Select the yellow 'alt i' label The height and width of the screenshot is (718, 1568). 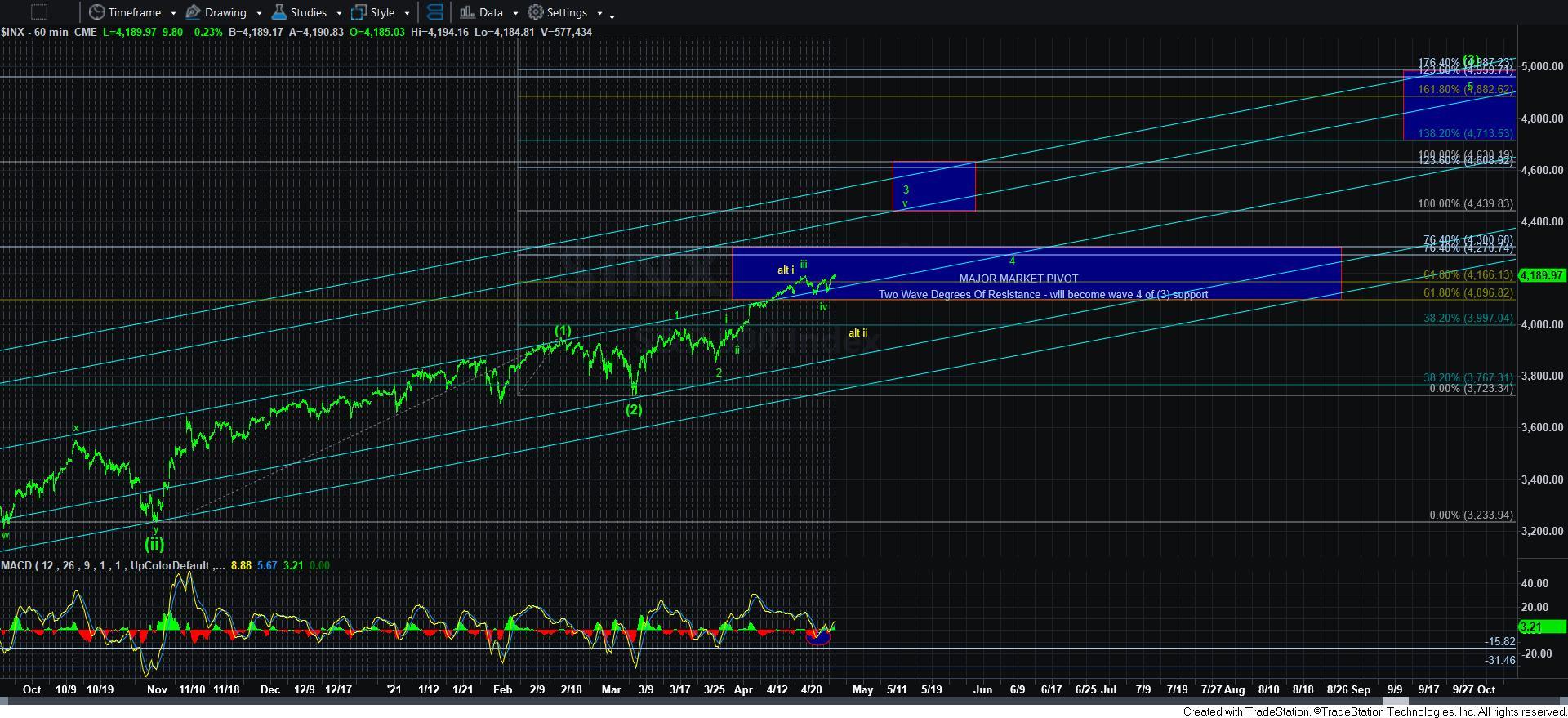pos(786,270)
